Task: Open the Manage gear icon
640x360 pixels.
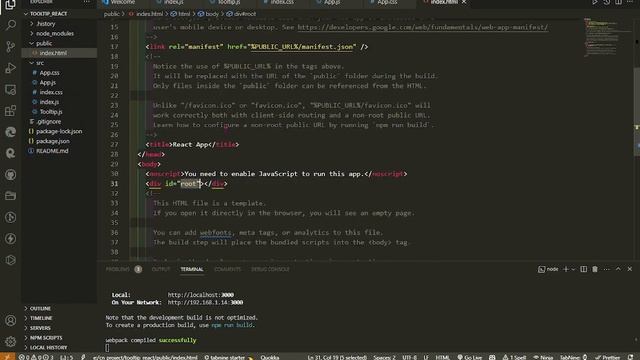Action: pyautogui.click(x=11, y=341)
